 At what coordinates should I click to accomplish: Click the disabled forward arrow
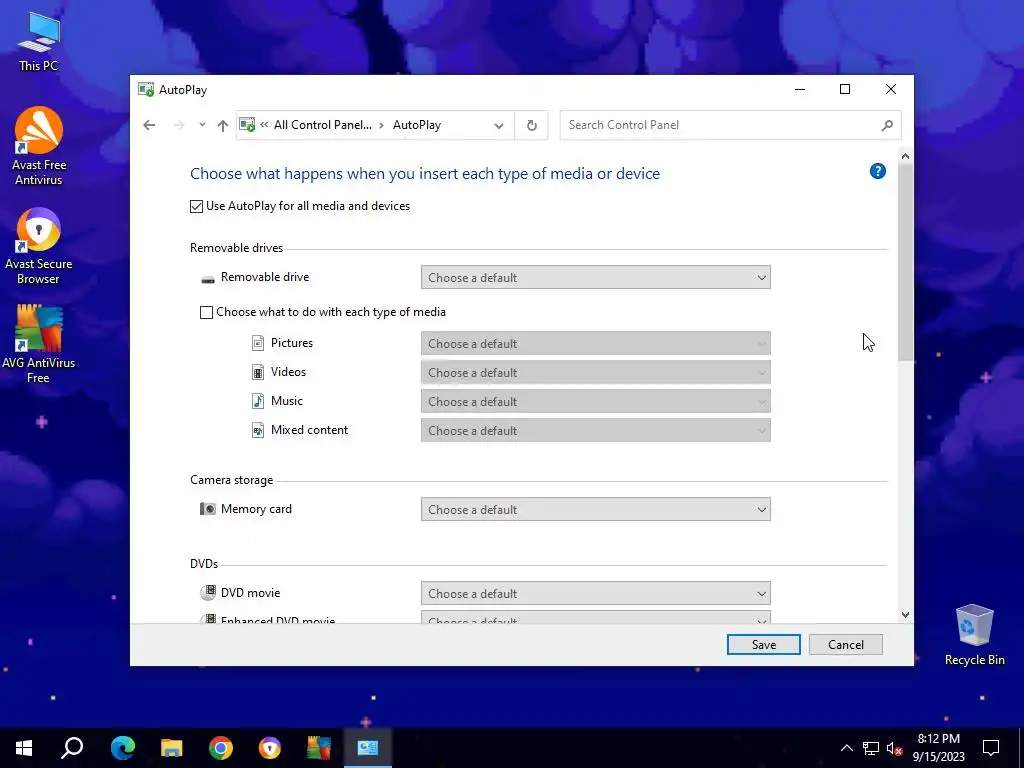click(178, 125)
